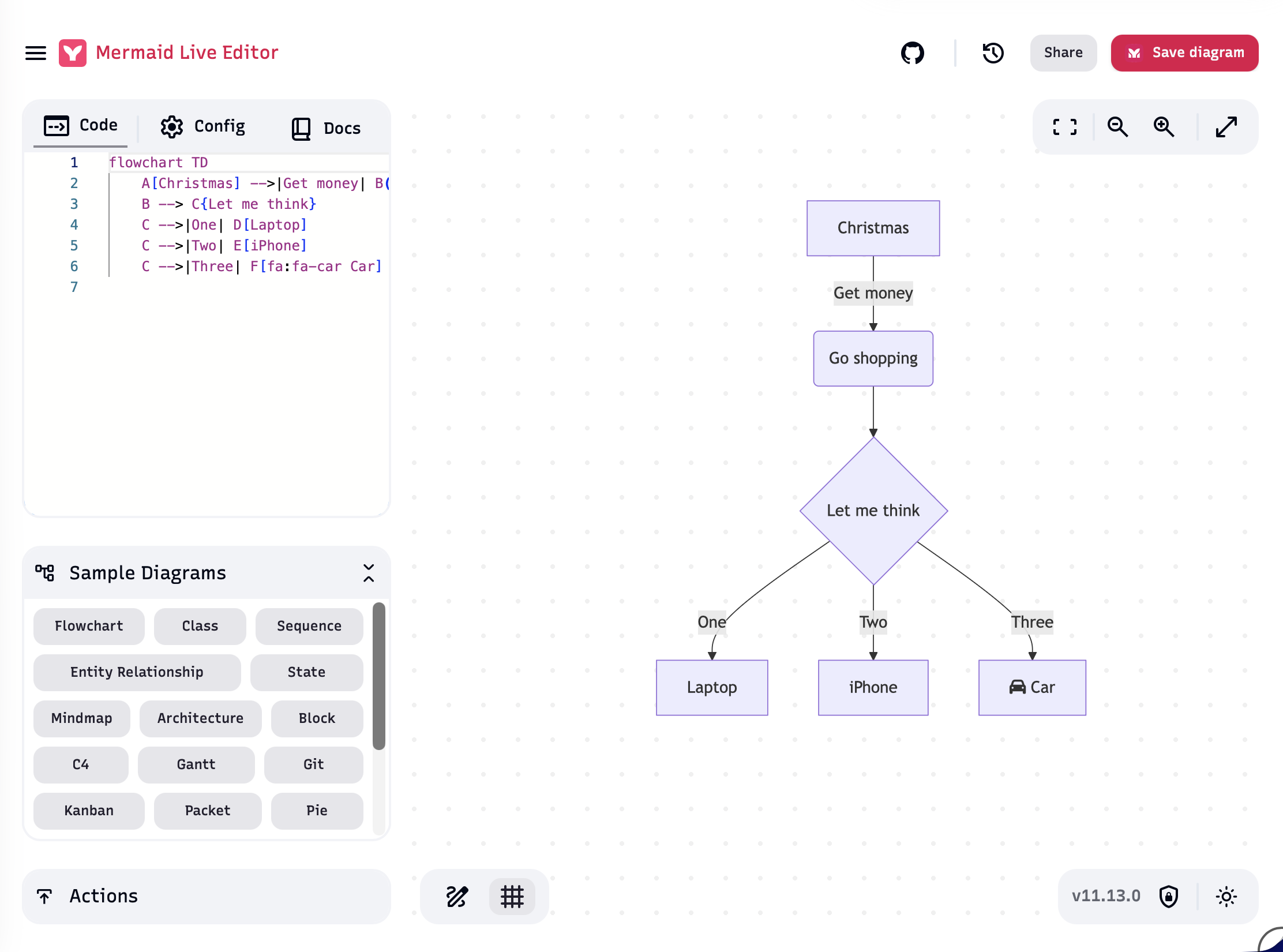Zoom out of the diagram
Viewport: 1283px width, 952px height.
[1117, 127]
